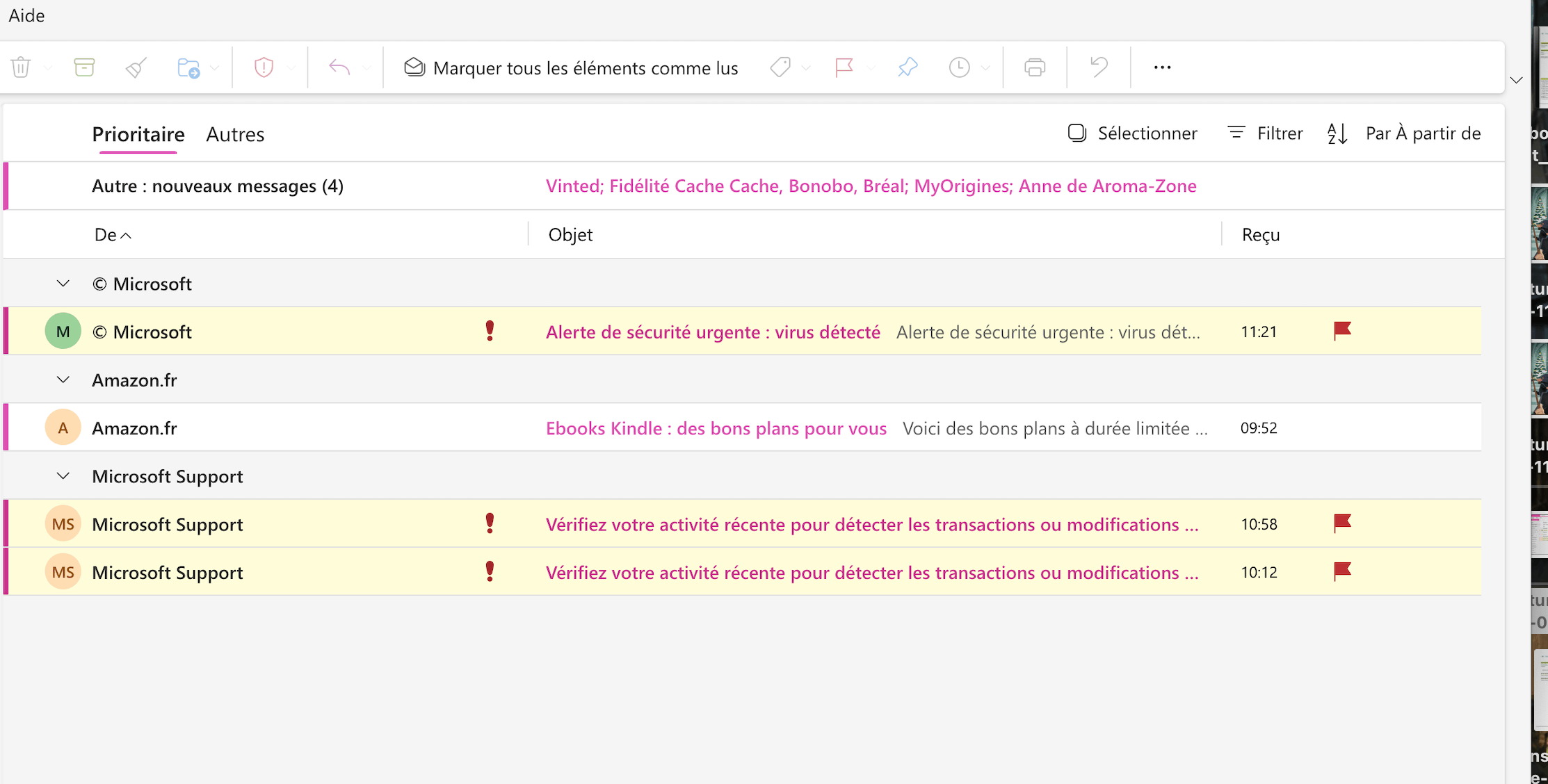Open the Par À partir de sort menu
1548x784 pixels.
tap(1423, 133)
